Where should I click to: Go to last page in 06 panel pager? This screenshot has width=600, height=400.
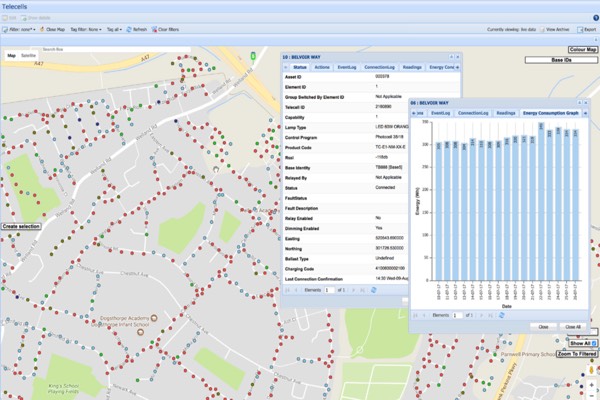coord(490,315)
